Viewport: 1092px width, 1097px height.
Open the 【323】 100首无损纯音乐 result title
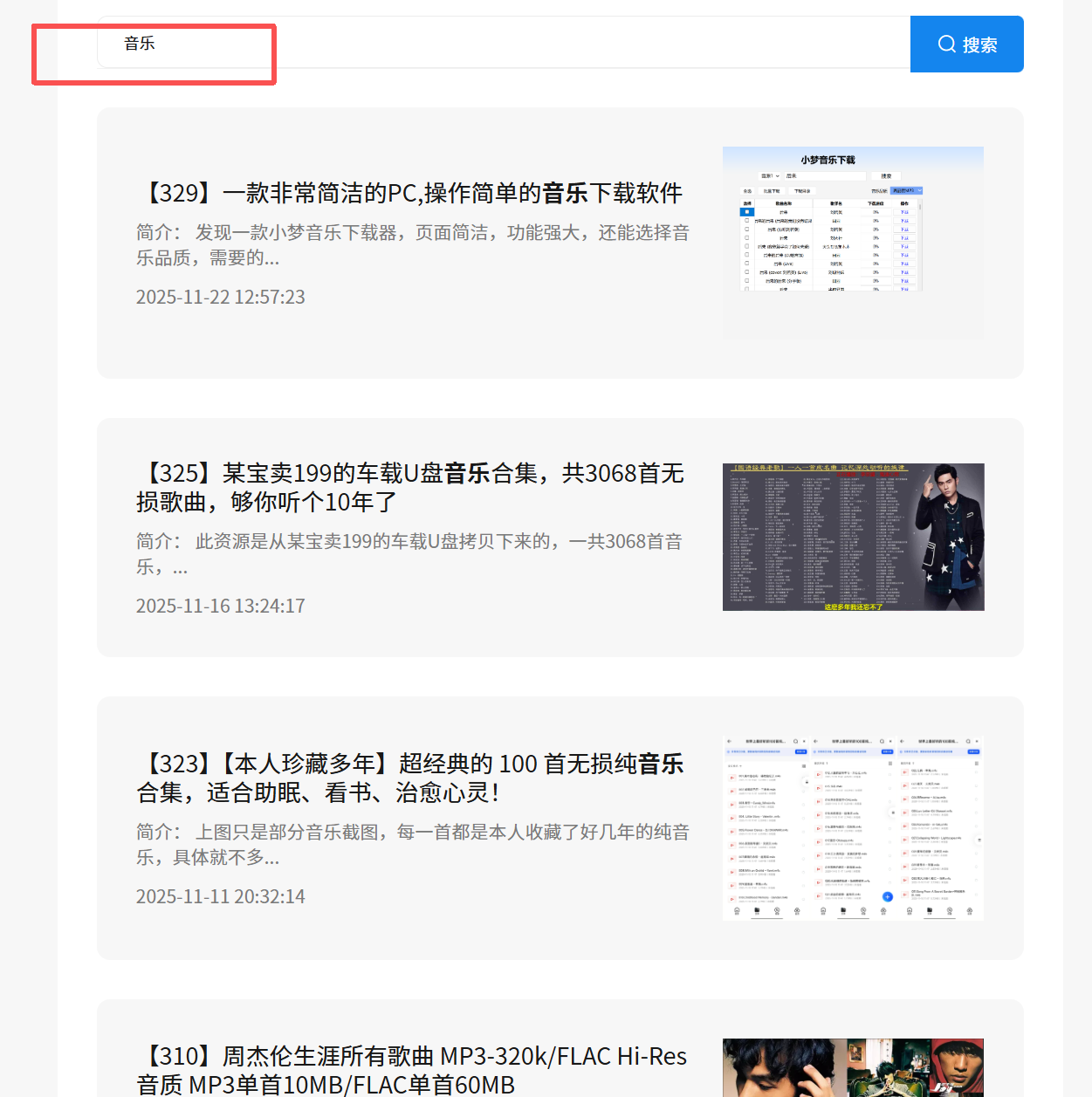tap(409, 778)
